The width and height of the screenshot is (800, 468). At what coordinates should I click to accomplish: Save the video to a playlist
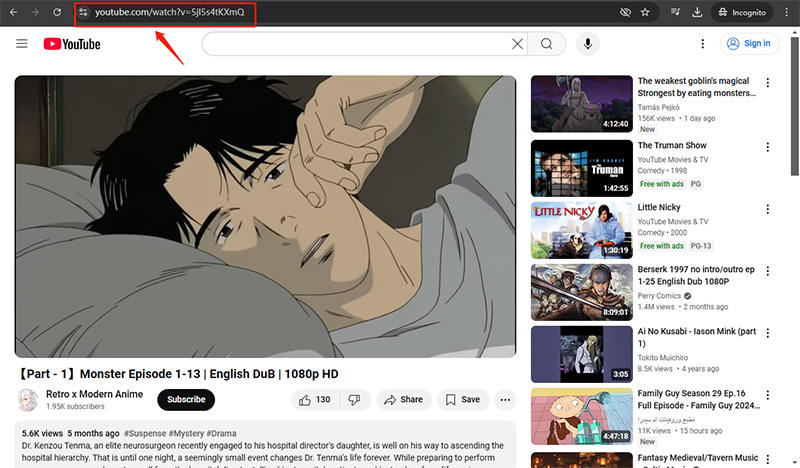(x=463, y=400)
